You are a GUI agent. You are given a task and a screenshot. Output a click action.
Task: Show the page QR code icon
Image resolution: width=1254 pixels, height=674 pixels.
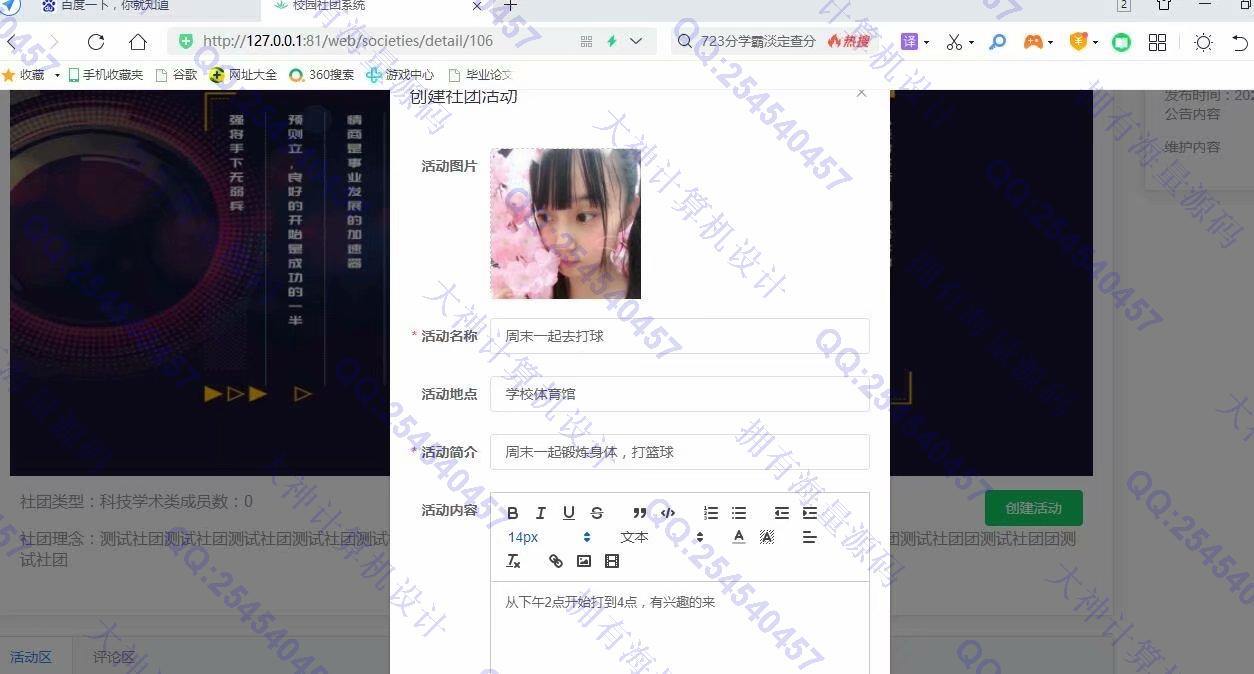(586, 41)
